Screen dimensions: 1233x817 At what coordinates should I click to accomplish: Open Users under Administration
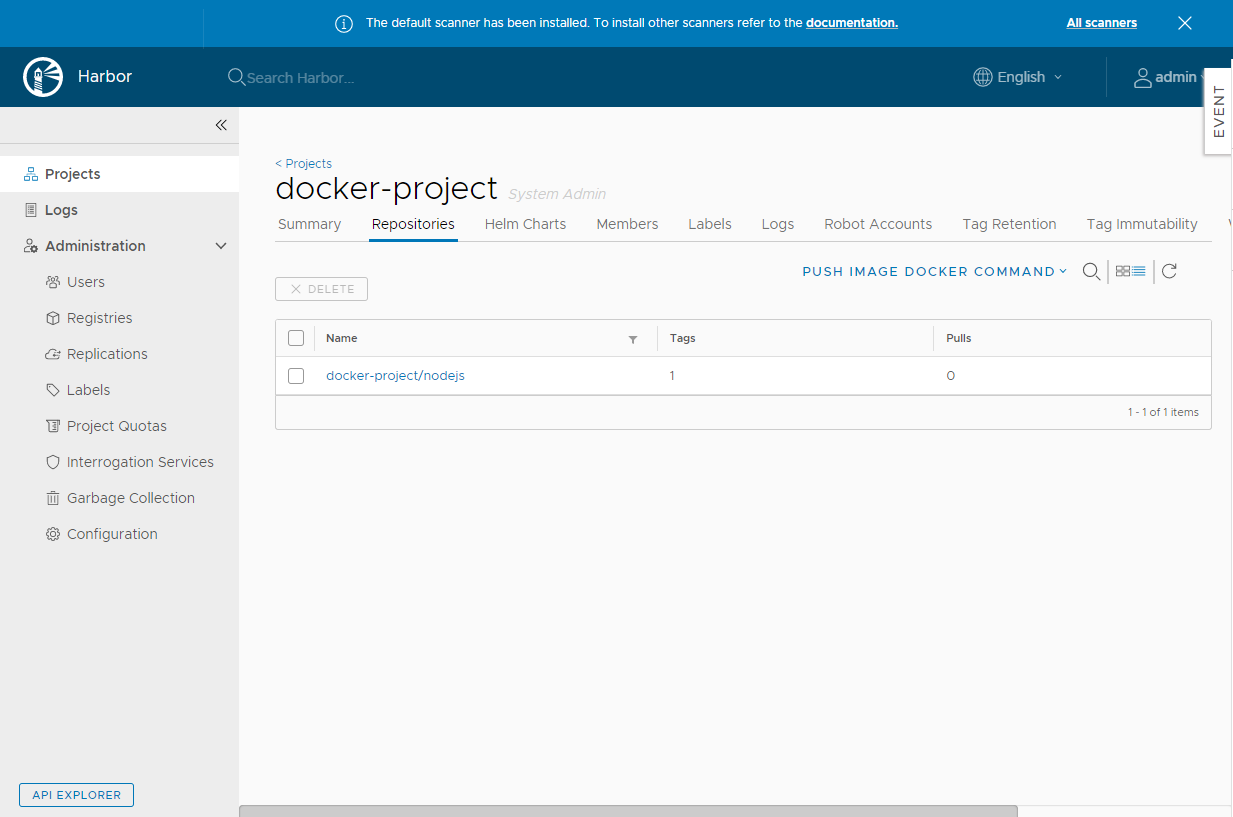tap(86, 282)
